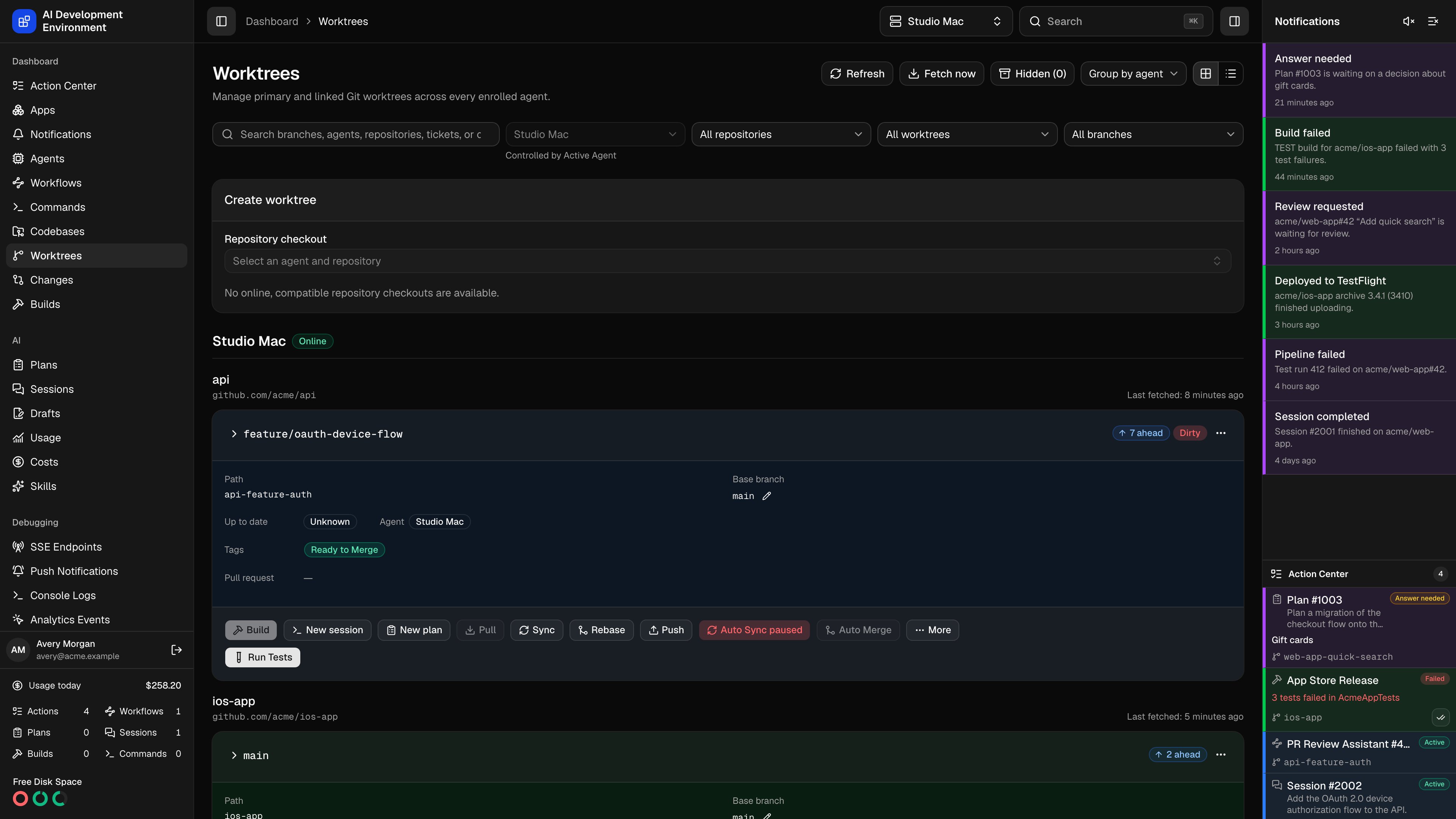The width and height of the screenshot is (1456, 819).
Task: Edit base branch main with pencil icon for api
Action: [x=766, y=496]
